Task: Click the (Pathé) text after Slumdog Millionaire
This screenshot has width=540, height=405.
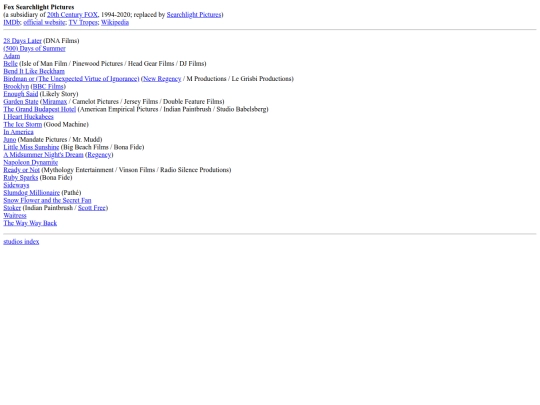Action: pyautogui.click(x=71, y=193)
